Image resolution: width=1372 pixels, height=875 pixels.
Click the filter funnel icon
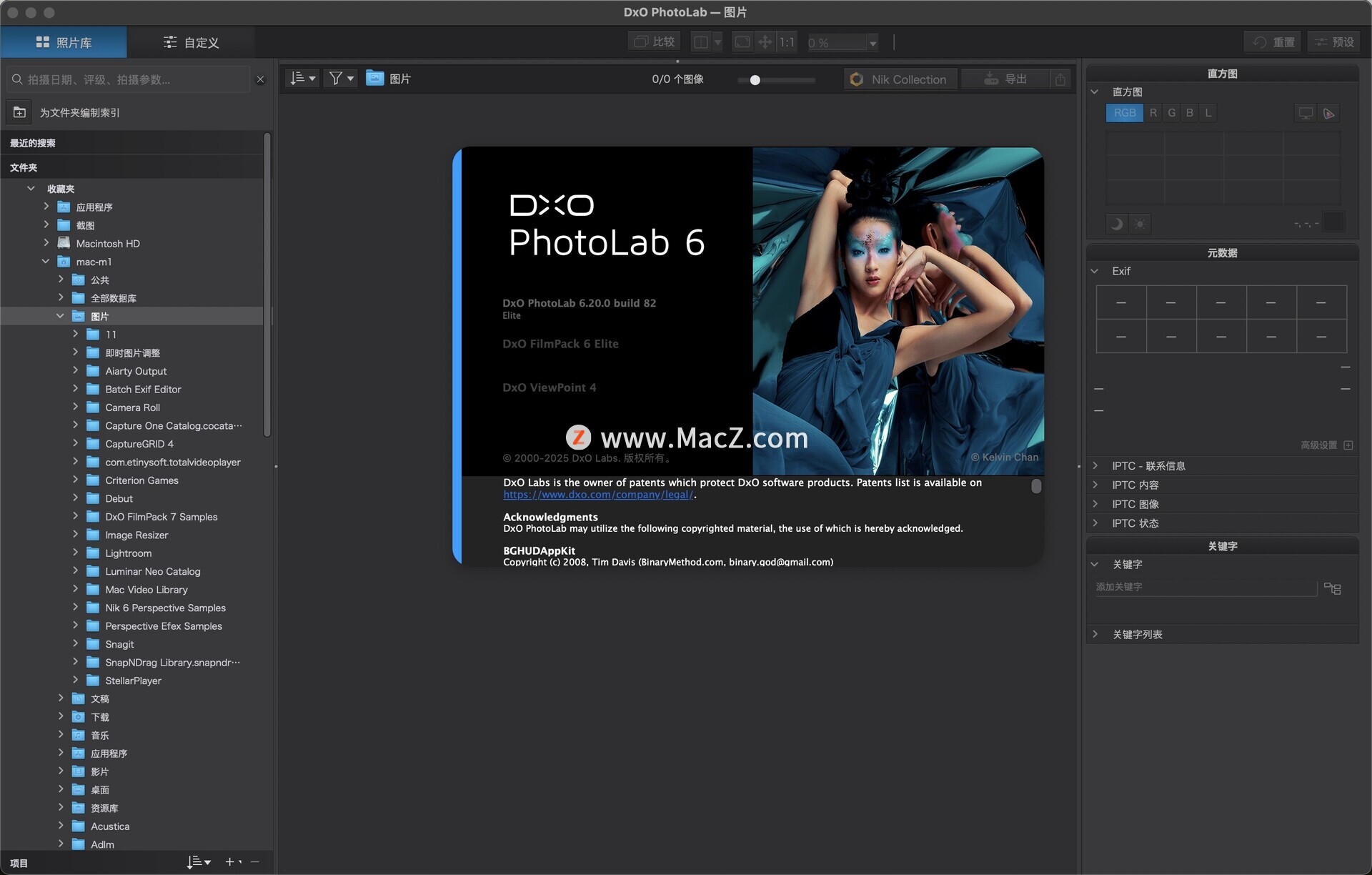[340, 79]
